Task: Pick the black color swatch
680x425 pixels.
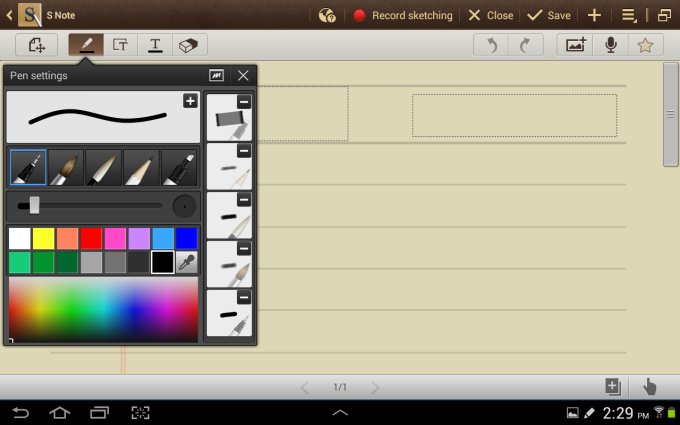Action: [163, 262]
